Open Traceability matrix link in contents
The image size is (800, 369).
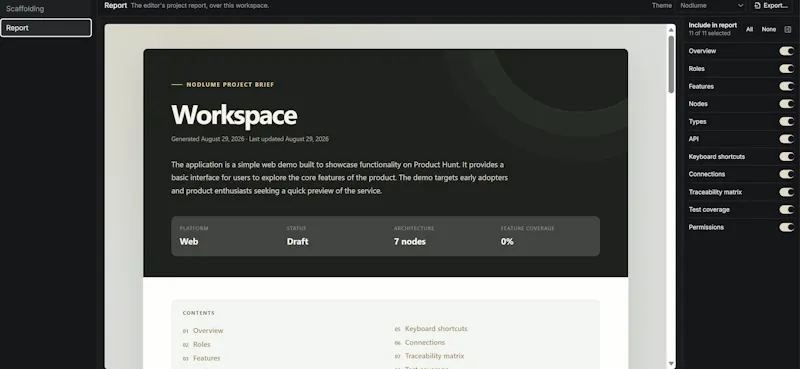(x=435, y=356)
